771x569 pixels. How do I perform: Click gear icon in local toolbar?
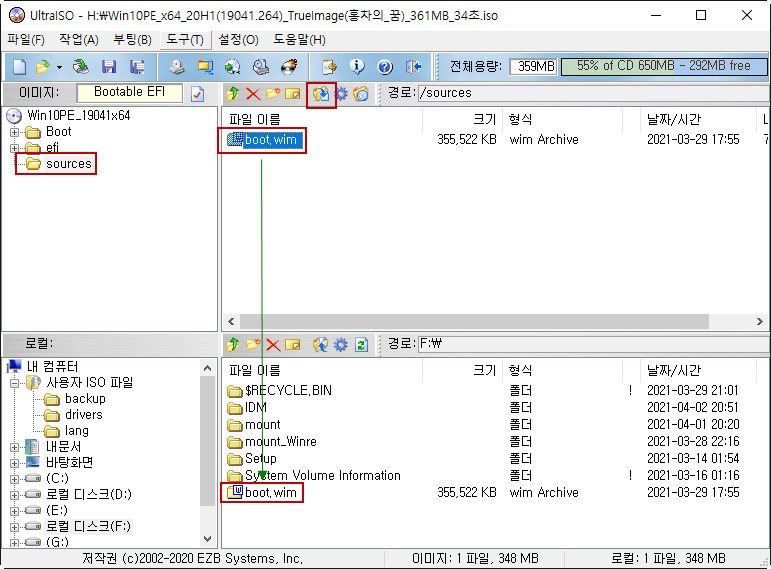pos(341,344)
